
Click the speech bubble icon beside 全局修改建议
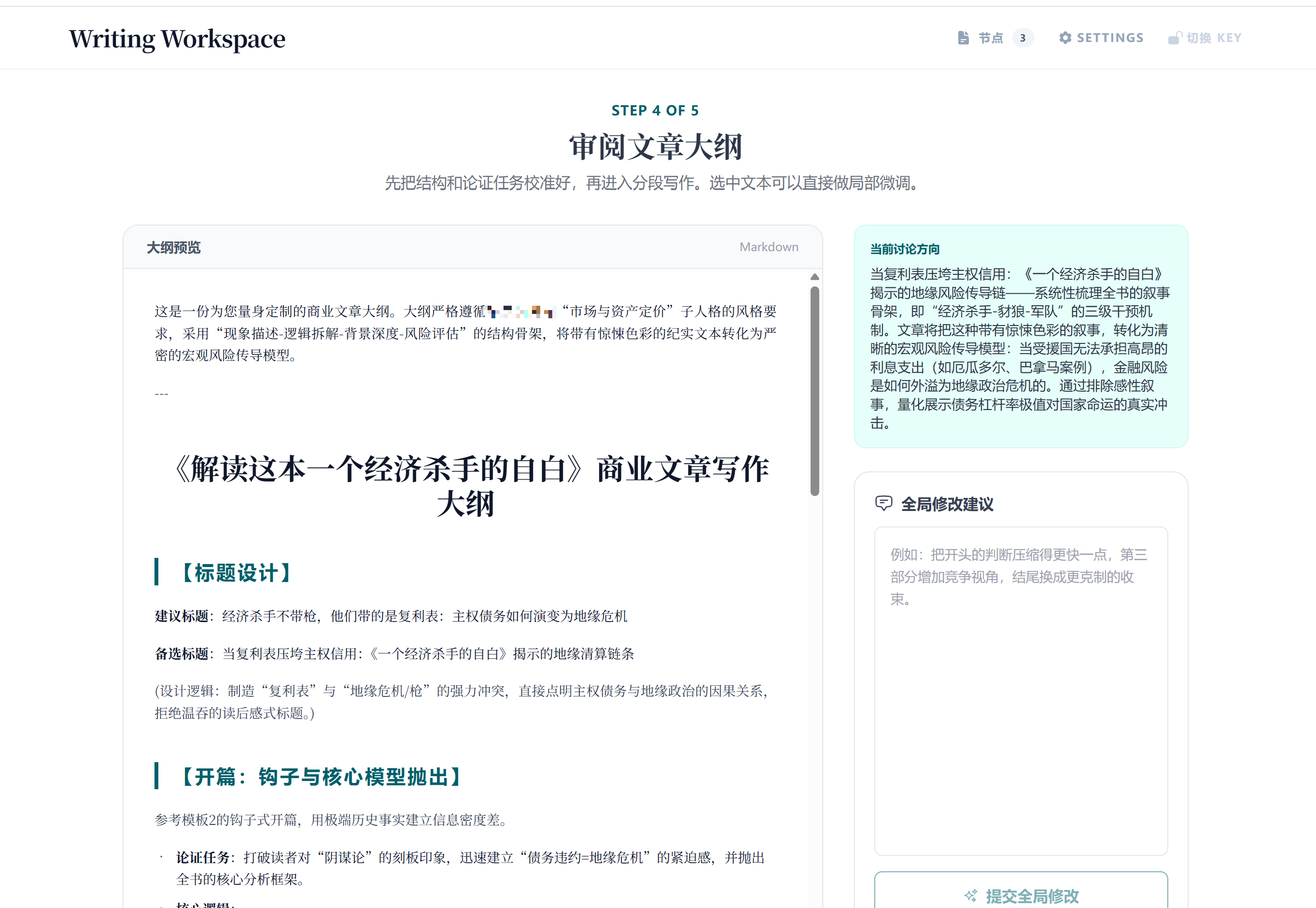pyautogui.click(x=884, y=504)
